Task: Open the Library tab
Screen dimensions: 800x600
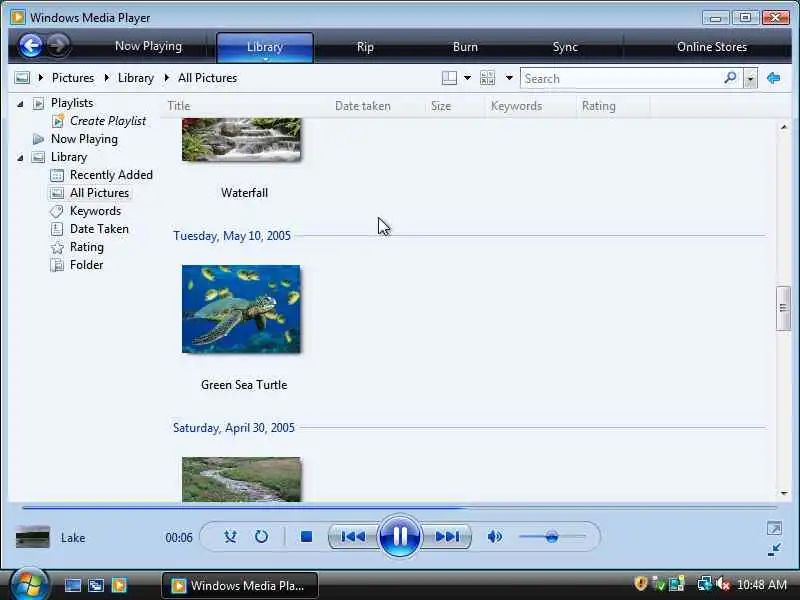Action: point(265,47)
